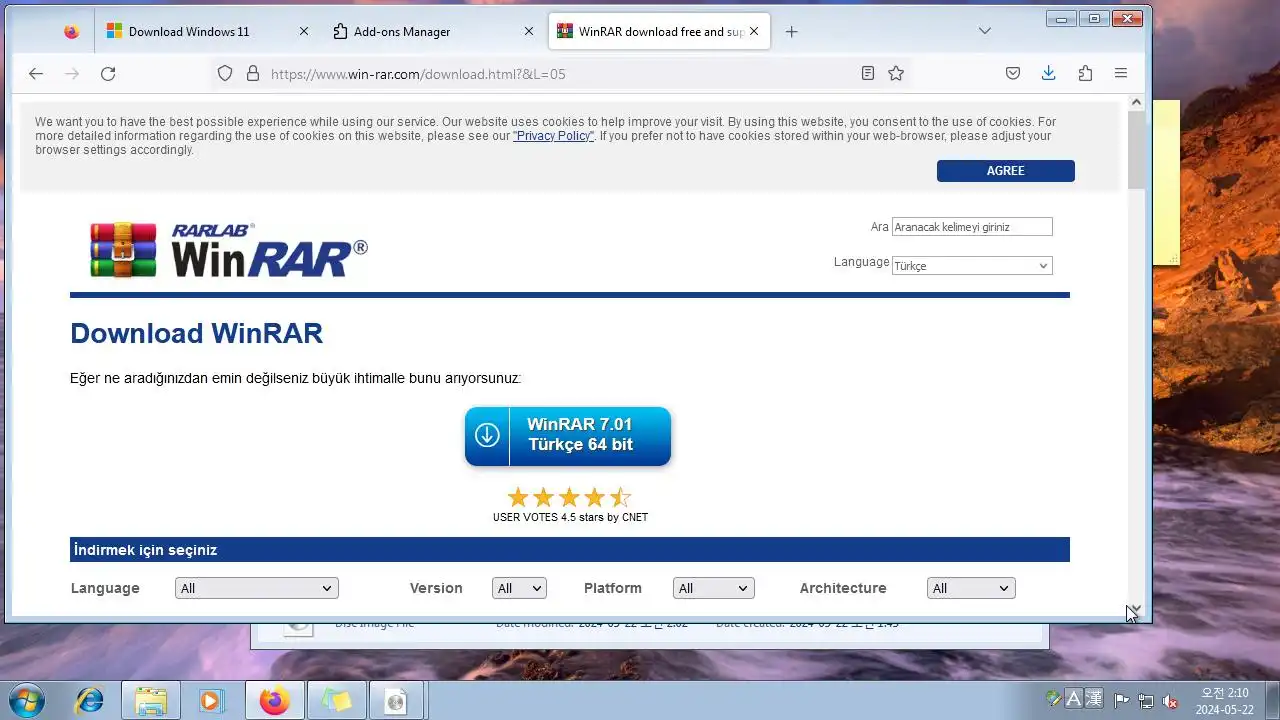Open the Platform filter dropdown
This screenshot has width=1280, height=720.
[x=714, y=588]
